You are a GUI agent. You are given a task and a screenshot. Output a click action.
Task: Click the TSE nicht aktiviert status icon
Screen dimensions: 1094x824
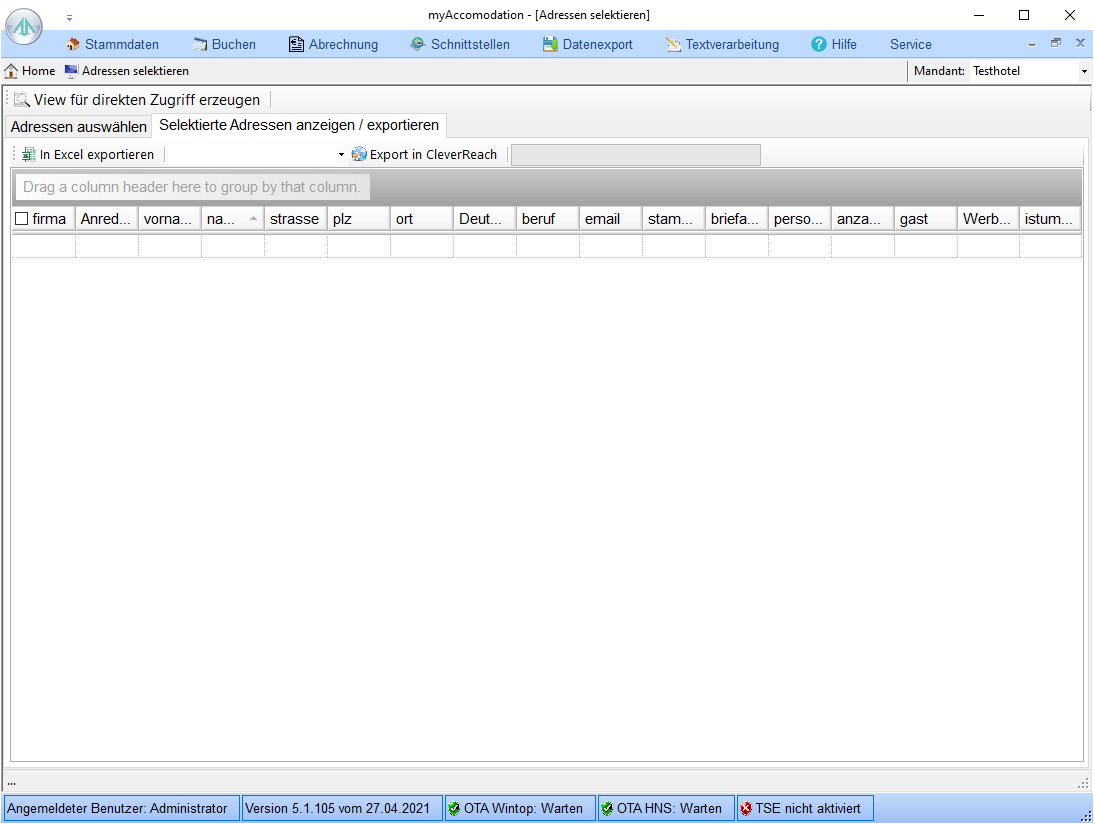(746, 808)
